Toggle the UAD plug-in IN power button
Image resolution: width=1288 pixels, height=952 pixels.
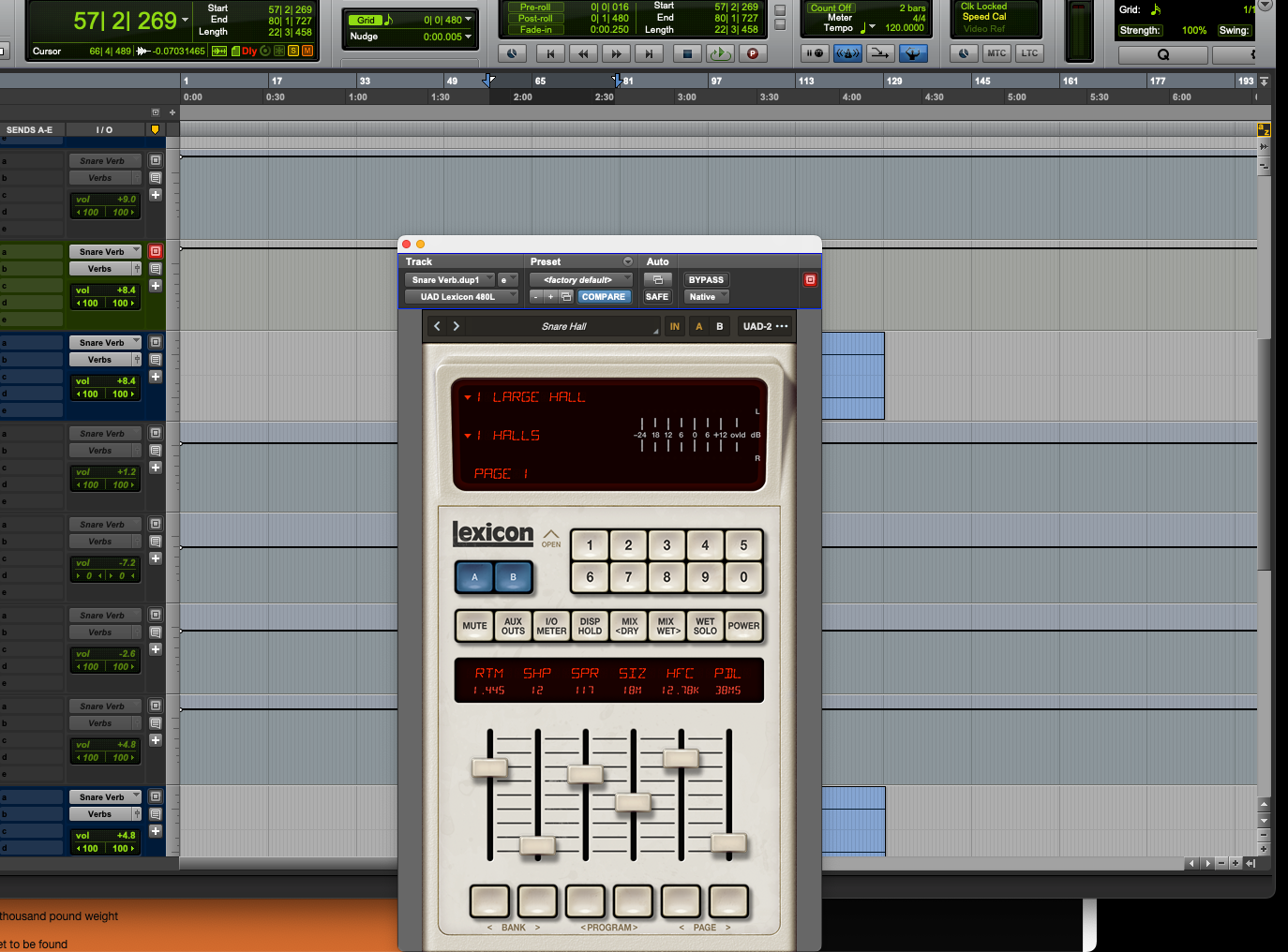point(674,326)
